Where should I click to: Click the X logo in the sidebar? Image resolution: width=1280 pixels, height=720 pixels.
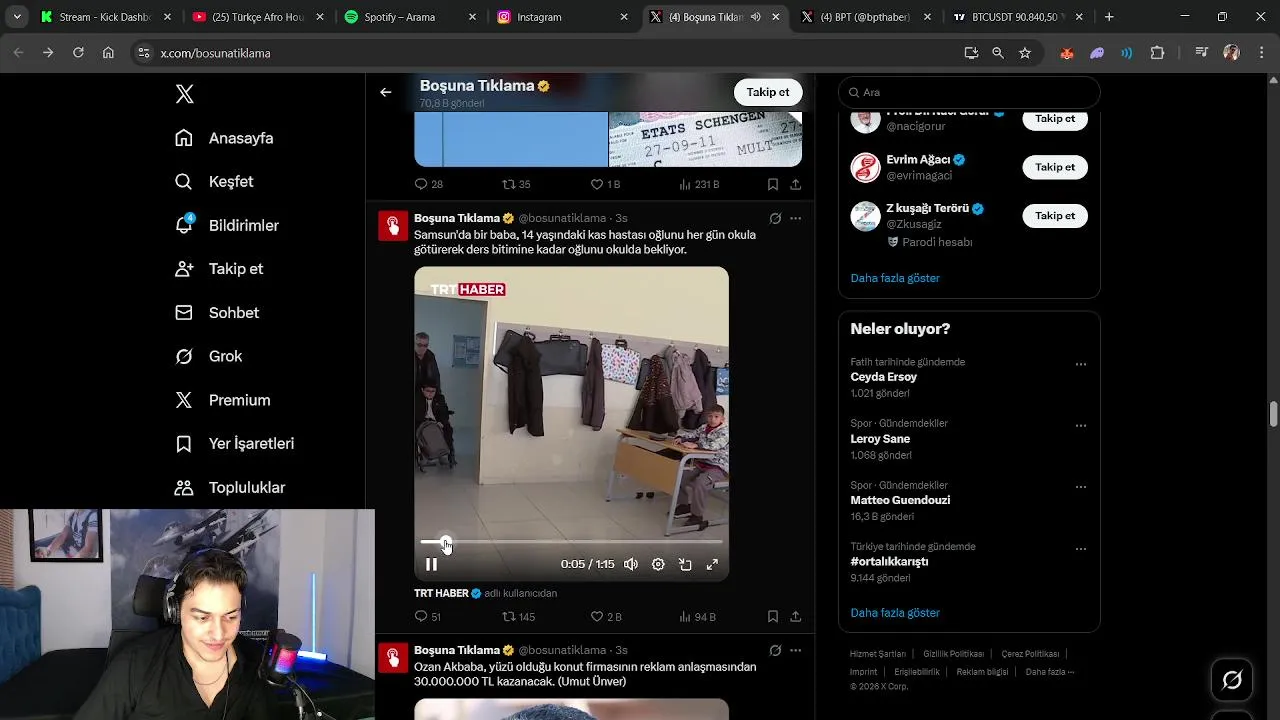coord(184,94)
